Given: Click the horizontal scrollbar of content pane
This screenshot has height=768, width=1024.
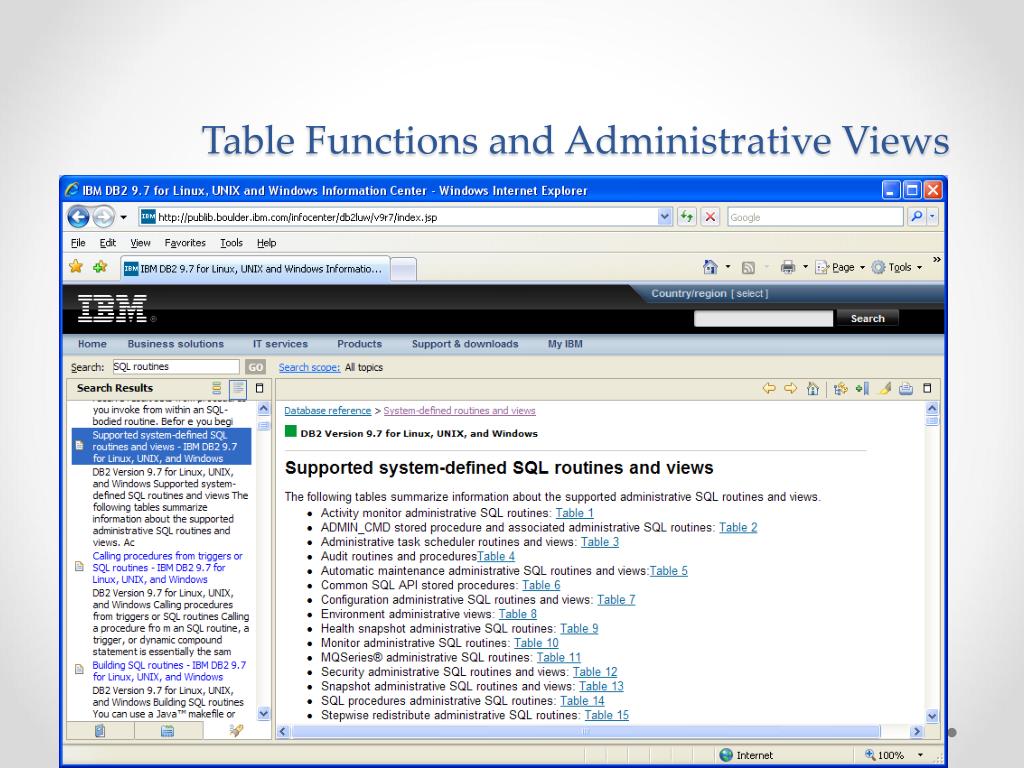Looking at the screenshot, I should pos(584,731).
